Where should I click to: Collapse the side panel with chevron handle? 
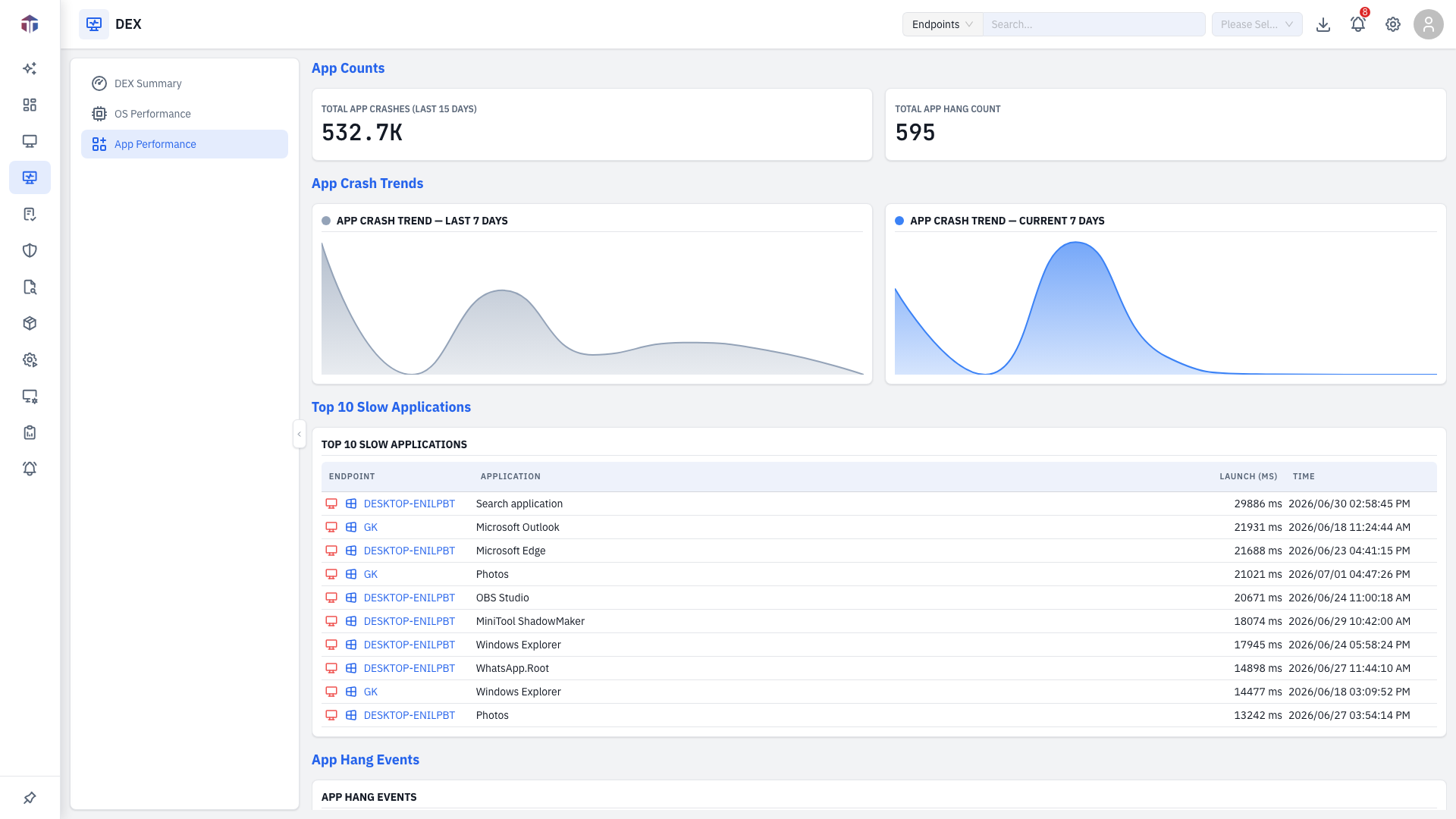[300, 434]
